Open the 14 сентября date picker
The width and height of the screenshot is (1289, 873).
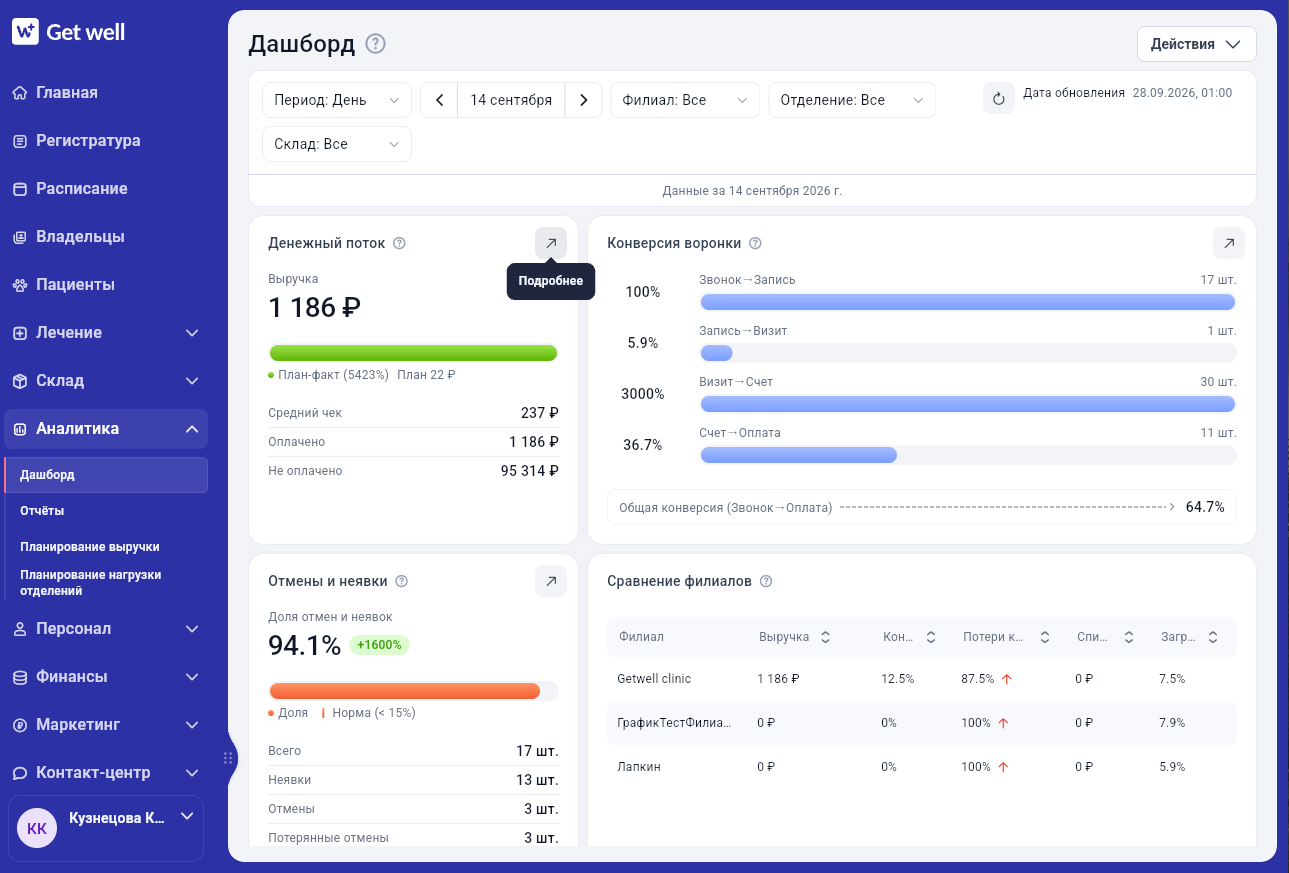click(x=511, y=100)
